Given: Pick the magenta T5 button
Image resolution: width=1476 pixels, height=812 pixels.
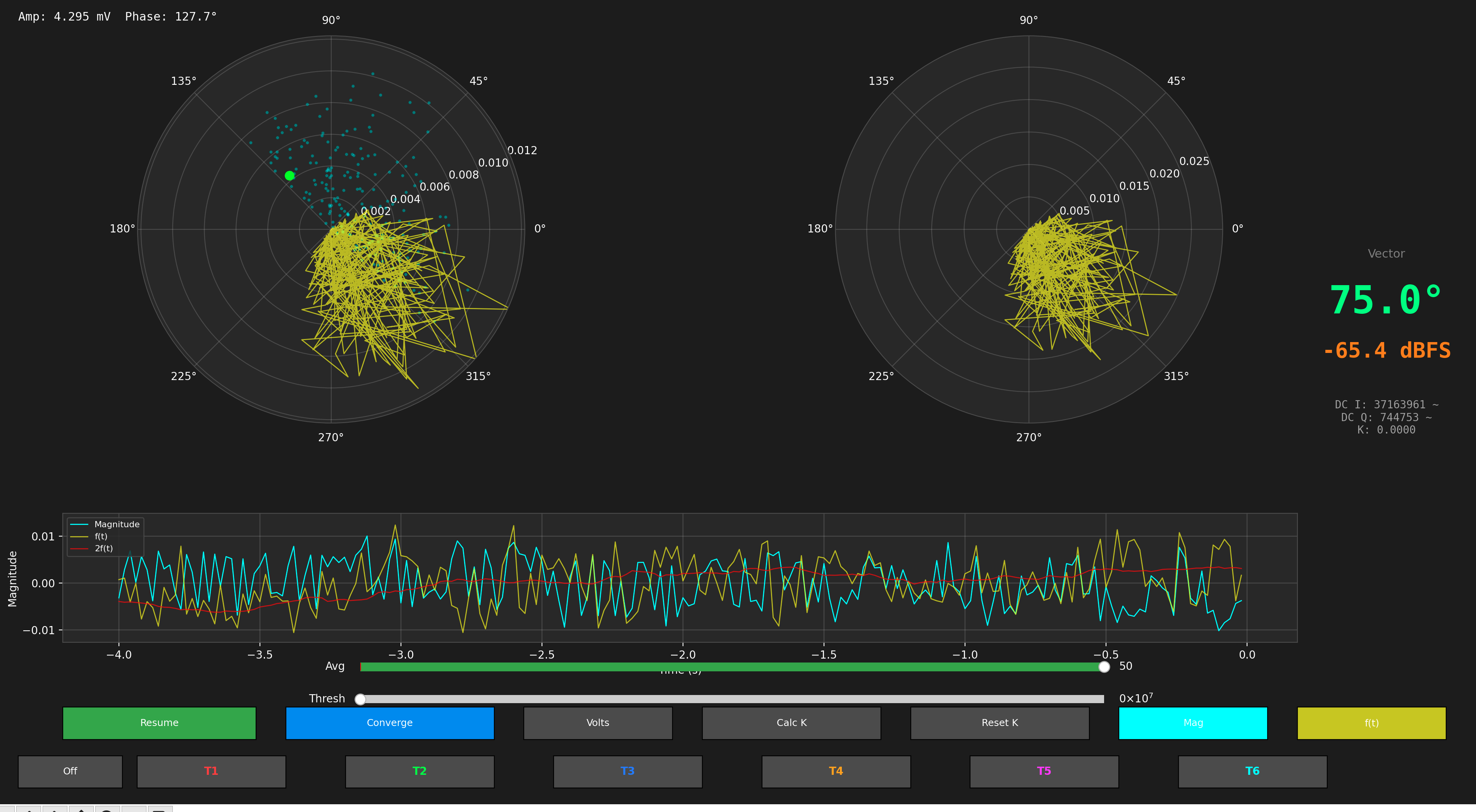Looking at the screenshot, I should pyautogui.click(x=1043, y=771).
